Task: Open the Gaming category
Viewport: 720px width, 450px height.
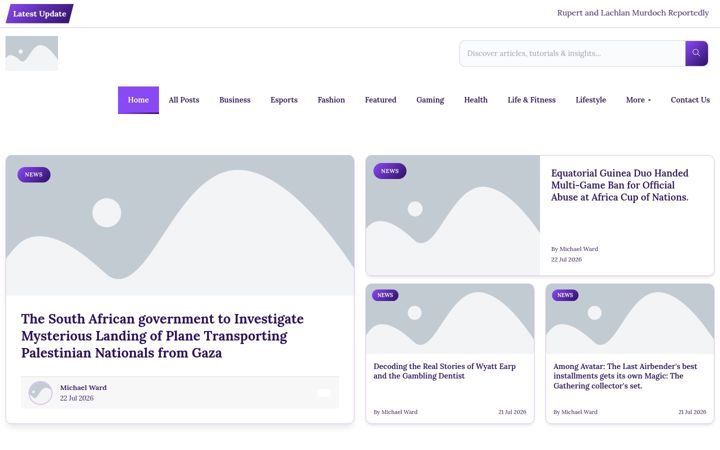Action: click(430, 100)
